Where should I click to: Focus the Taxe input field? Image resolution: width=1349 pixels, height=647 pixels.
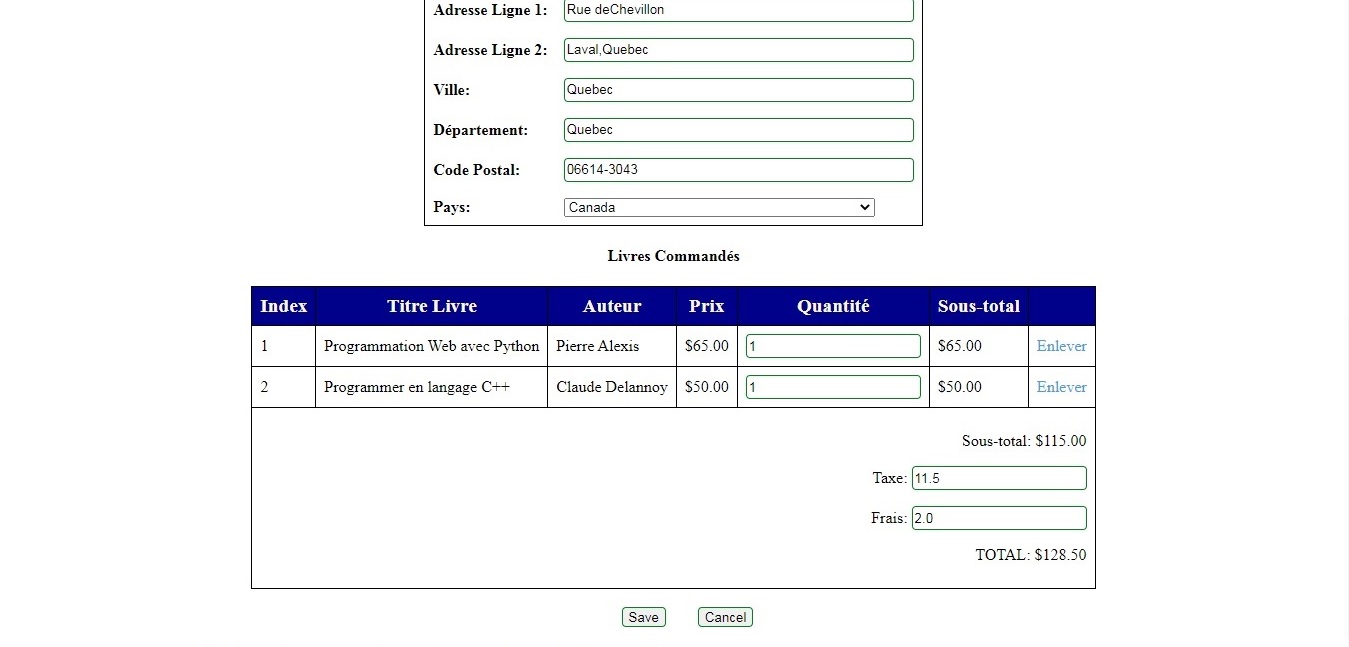pos(998,478)
